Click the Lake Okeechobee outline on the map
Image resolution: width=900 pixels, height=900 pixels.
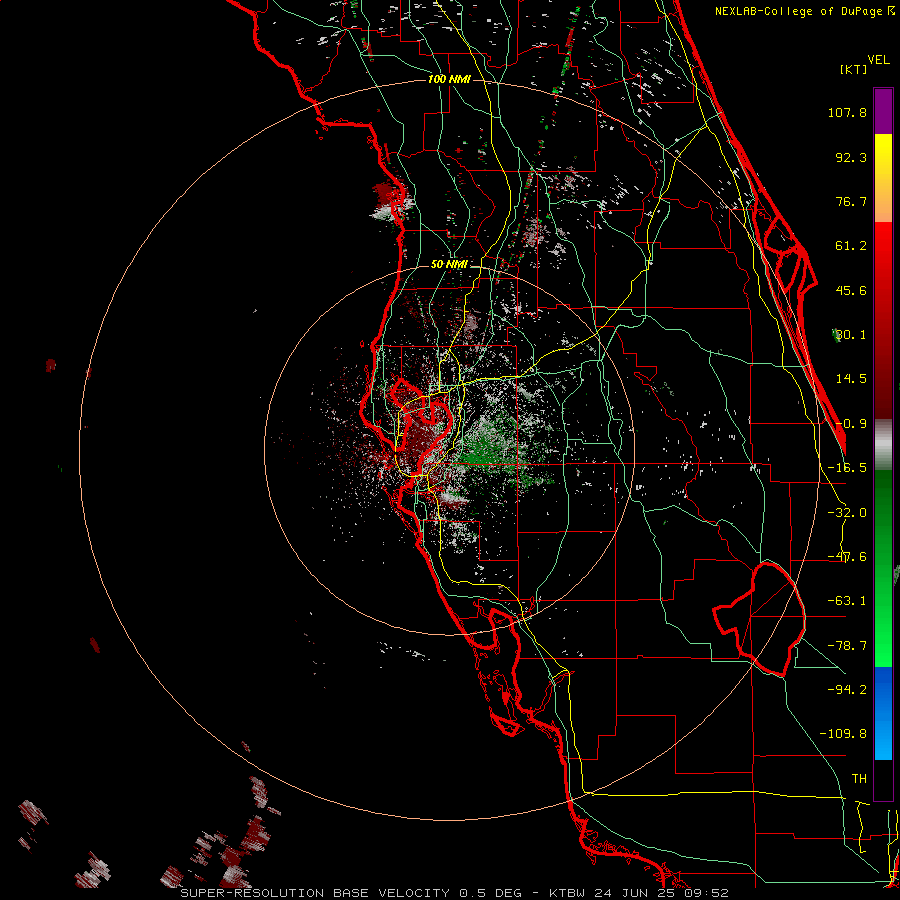click(759, 619)
